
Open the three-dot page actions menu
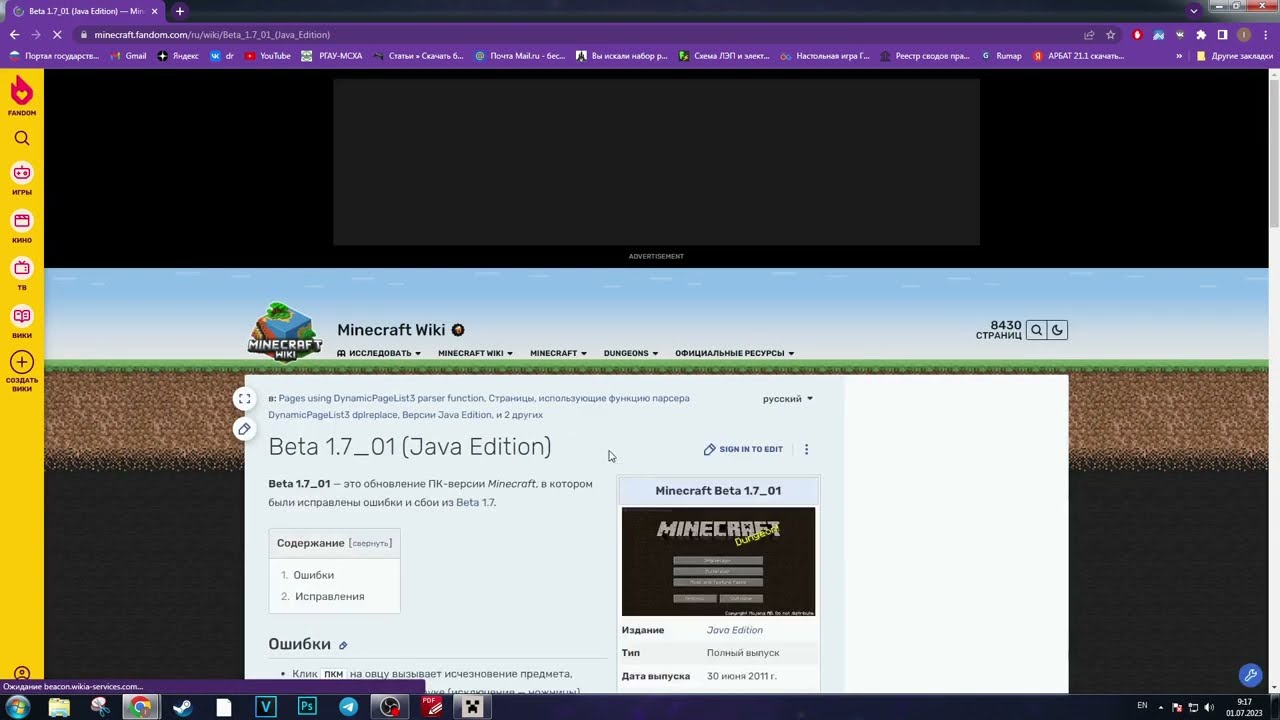pos(806,449)
